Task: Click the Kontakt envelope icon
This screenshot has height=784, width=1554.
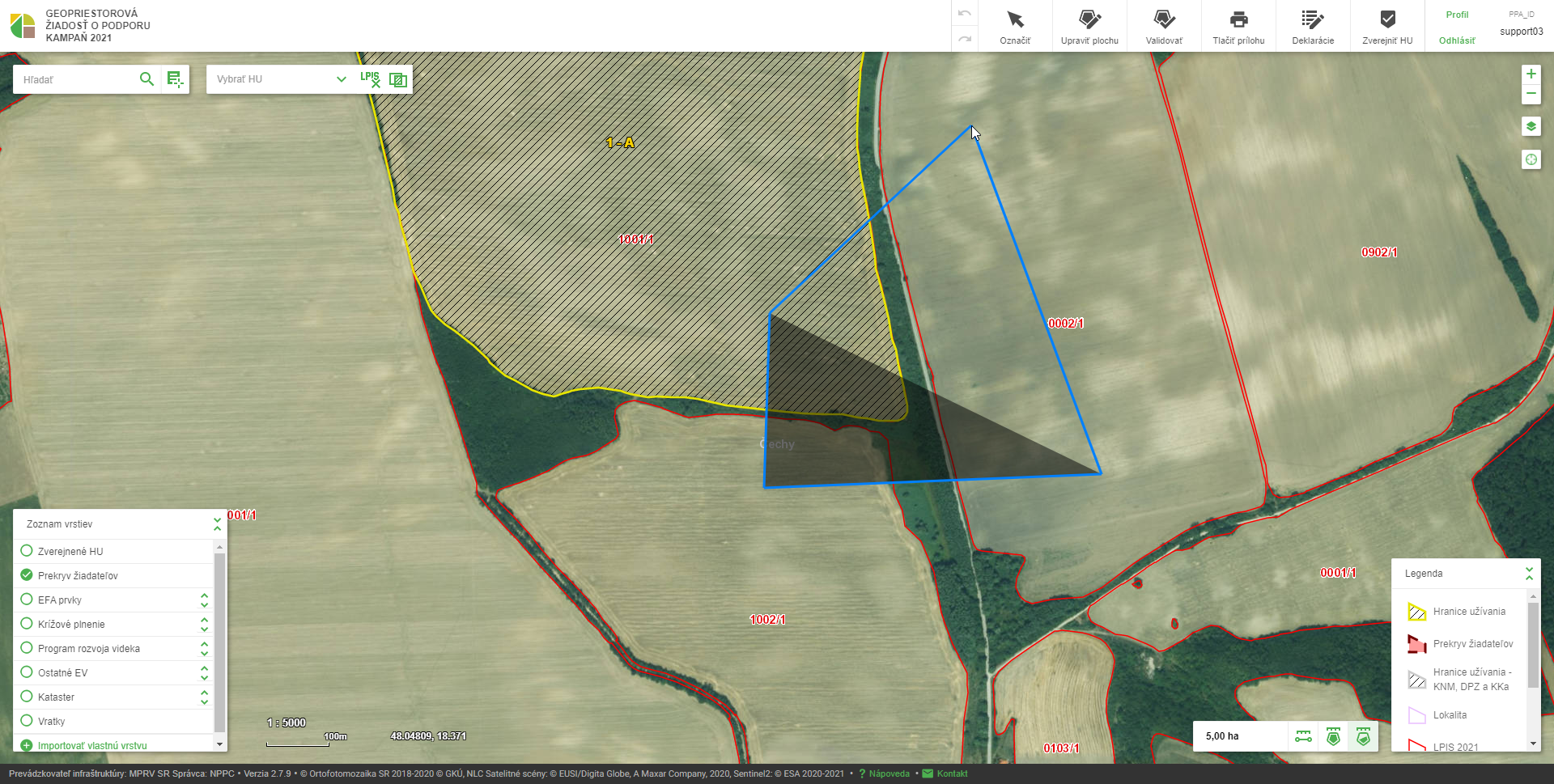Action: point(928,773)
